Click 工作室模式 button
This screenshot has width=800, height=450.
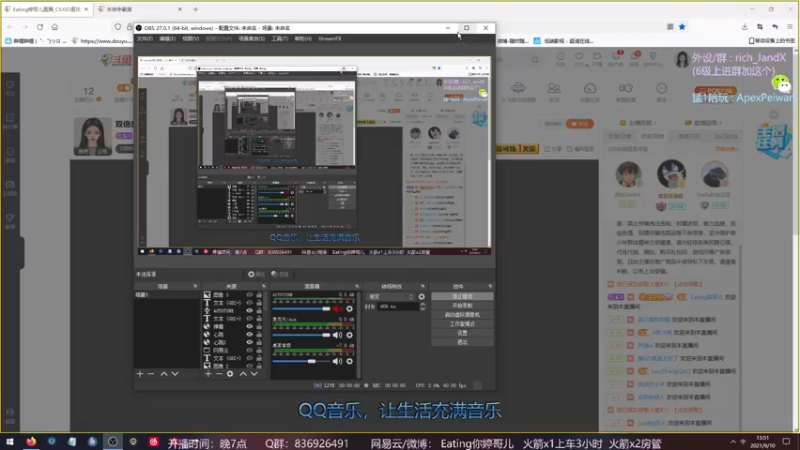coord(462,324)
